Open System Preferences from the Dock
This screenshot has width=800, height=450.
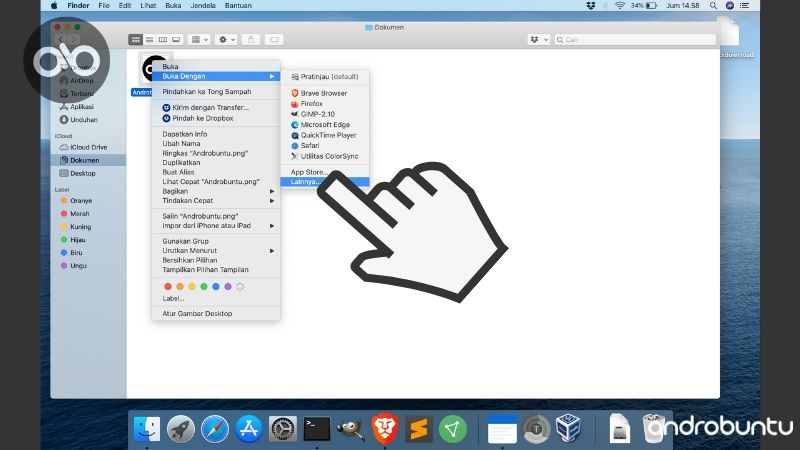tap(283, 429)
